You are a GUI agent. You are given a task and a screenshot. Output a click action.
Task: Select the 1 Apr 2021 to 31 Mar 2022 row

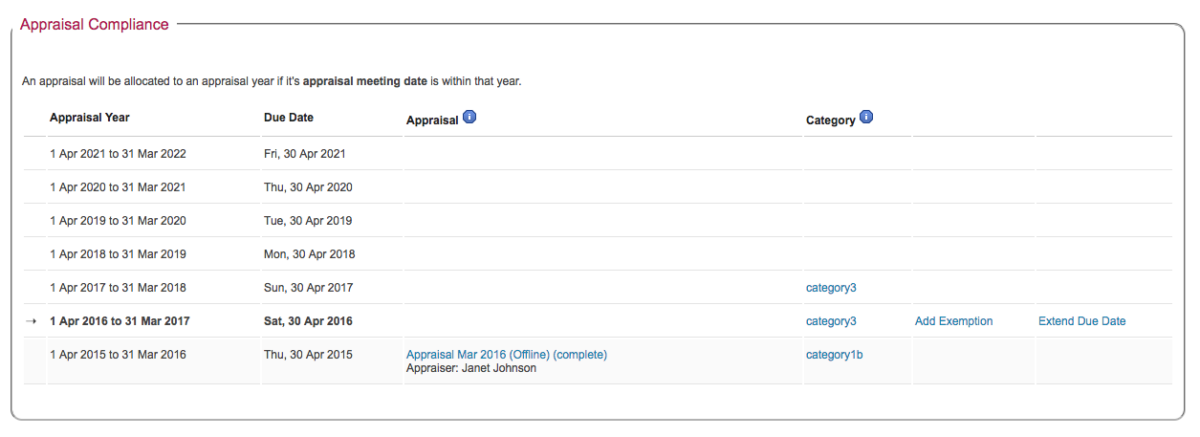coord(598,154)
